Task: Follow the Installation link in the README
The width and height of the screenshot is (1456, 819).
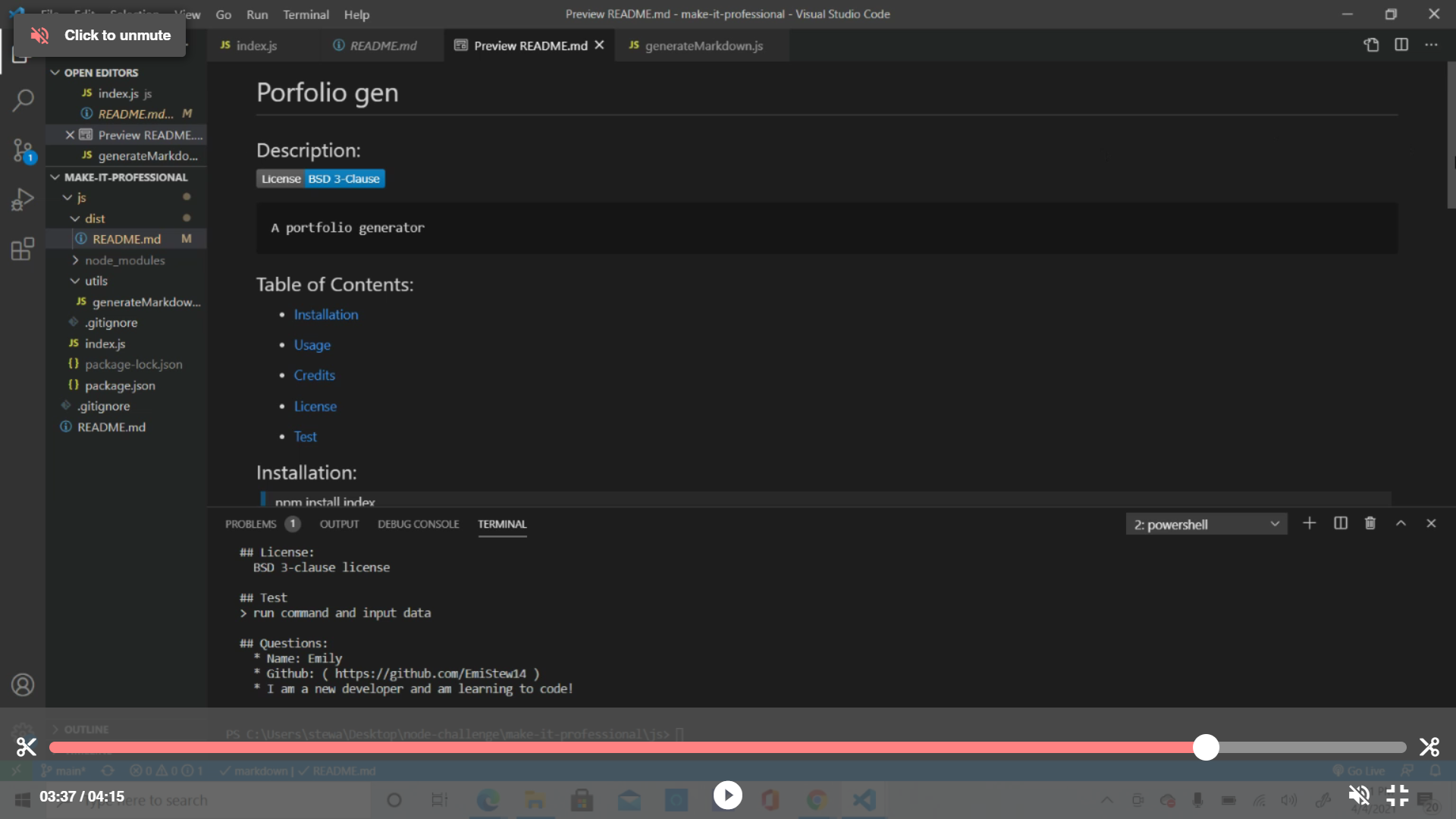Action: pyautogui.click(x=325, y=314)
